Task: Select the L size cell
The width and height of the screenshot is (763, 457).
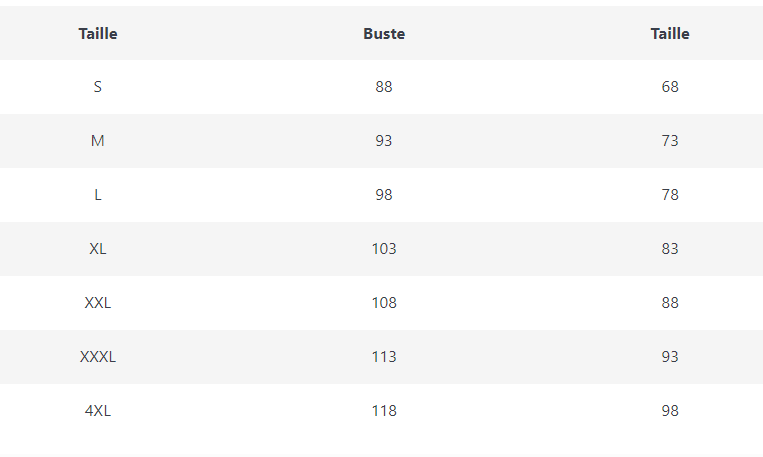Action: (x=98, y=195)
